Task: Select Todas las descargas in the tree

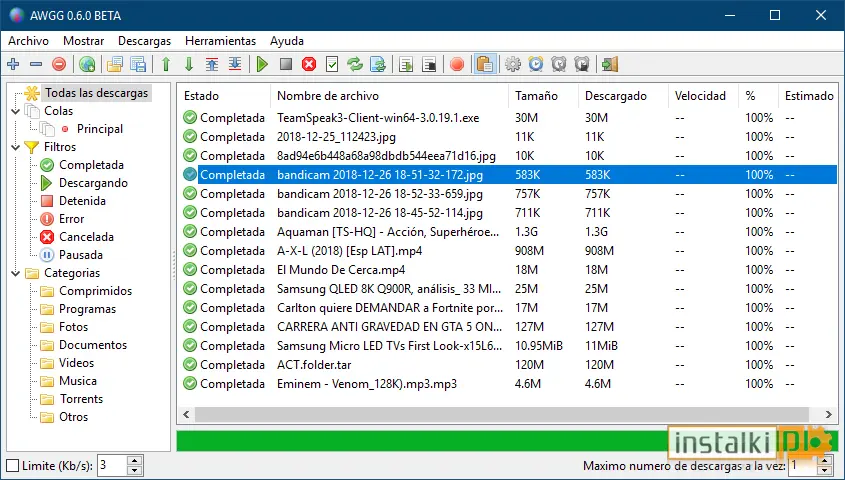Action: [96, 93]
